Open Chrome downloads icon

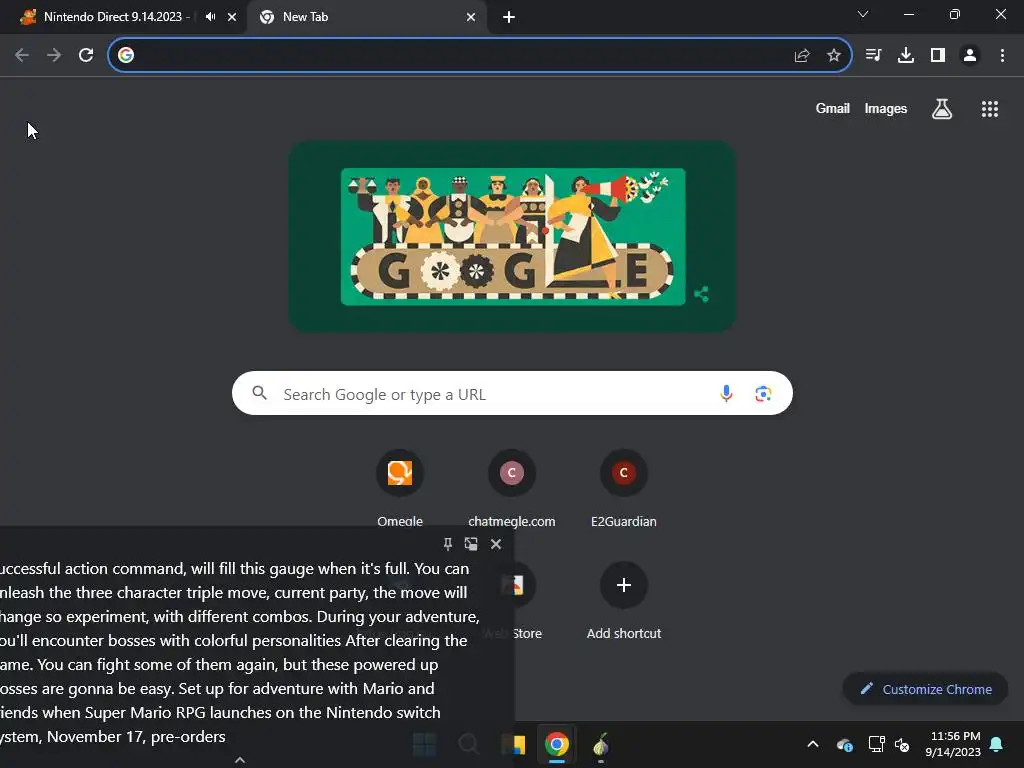tap(906, 55)
